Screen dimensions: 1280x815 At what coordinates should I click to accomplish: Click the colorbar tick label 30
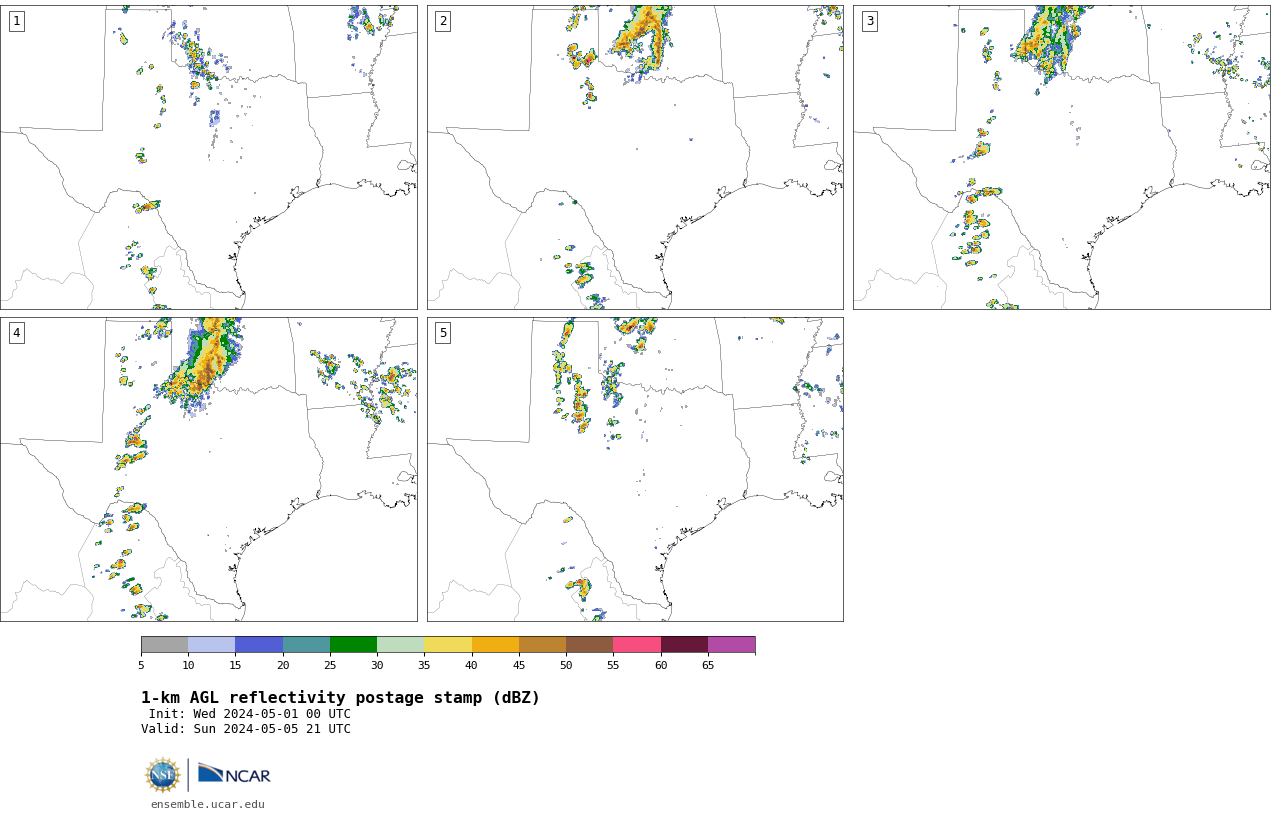point(377,665)
